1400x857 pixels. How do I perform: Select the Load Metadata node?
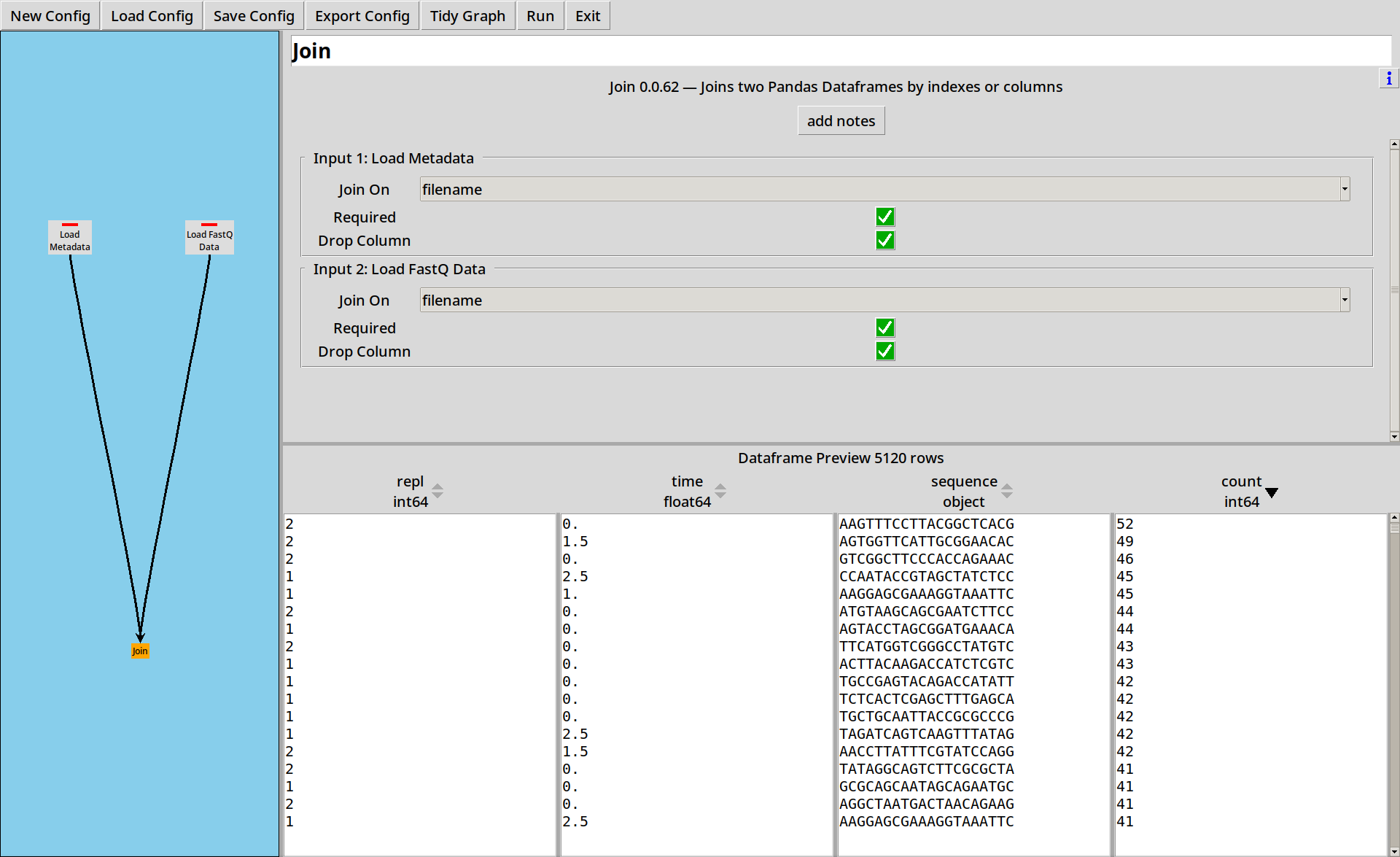(x=70, y=238)
